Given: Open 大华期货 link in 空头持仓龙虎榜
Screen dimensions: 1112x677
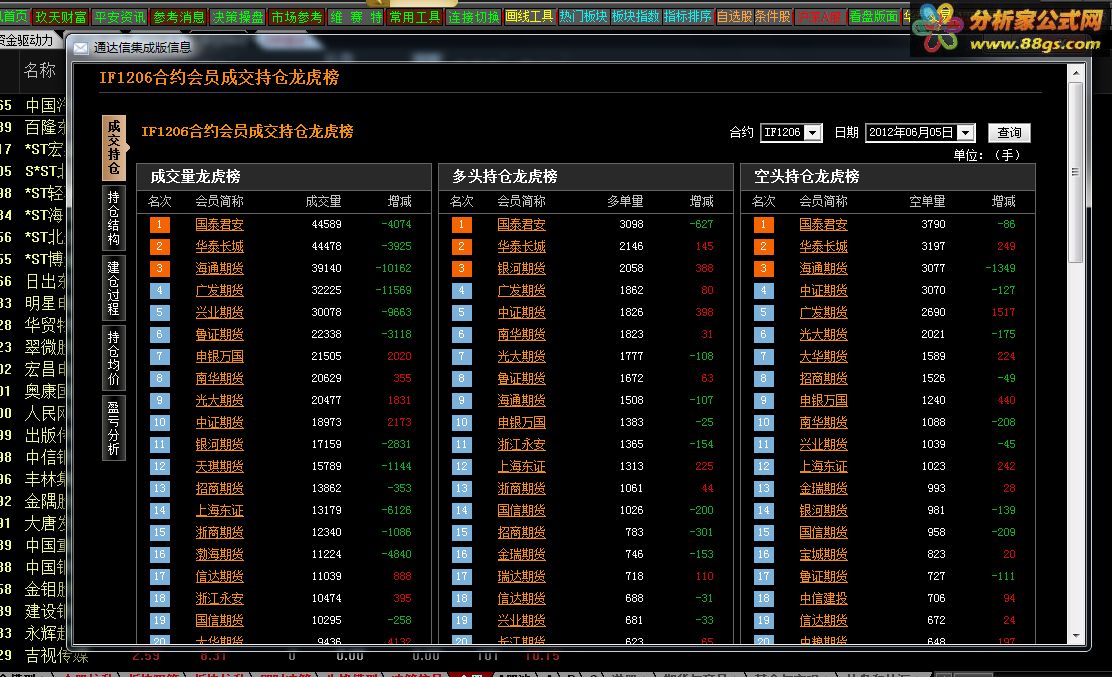Looking at the screenshot, I should (823, 356).
